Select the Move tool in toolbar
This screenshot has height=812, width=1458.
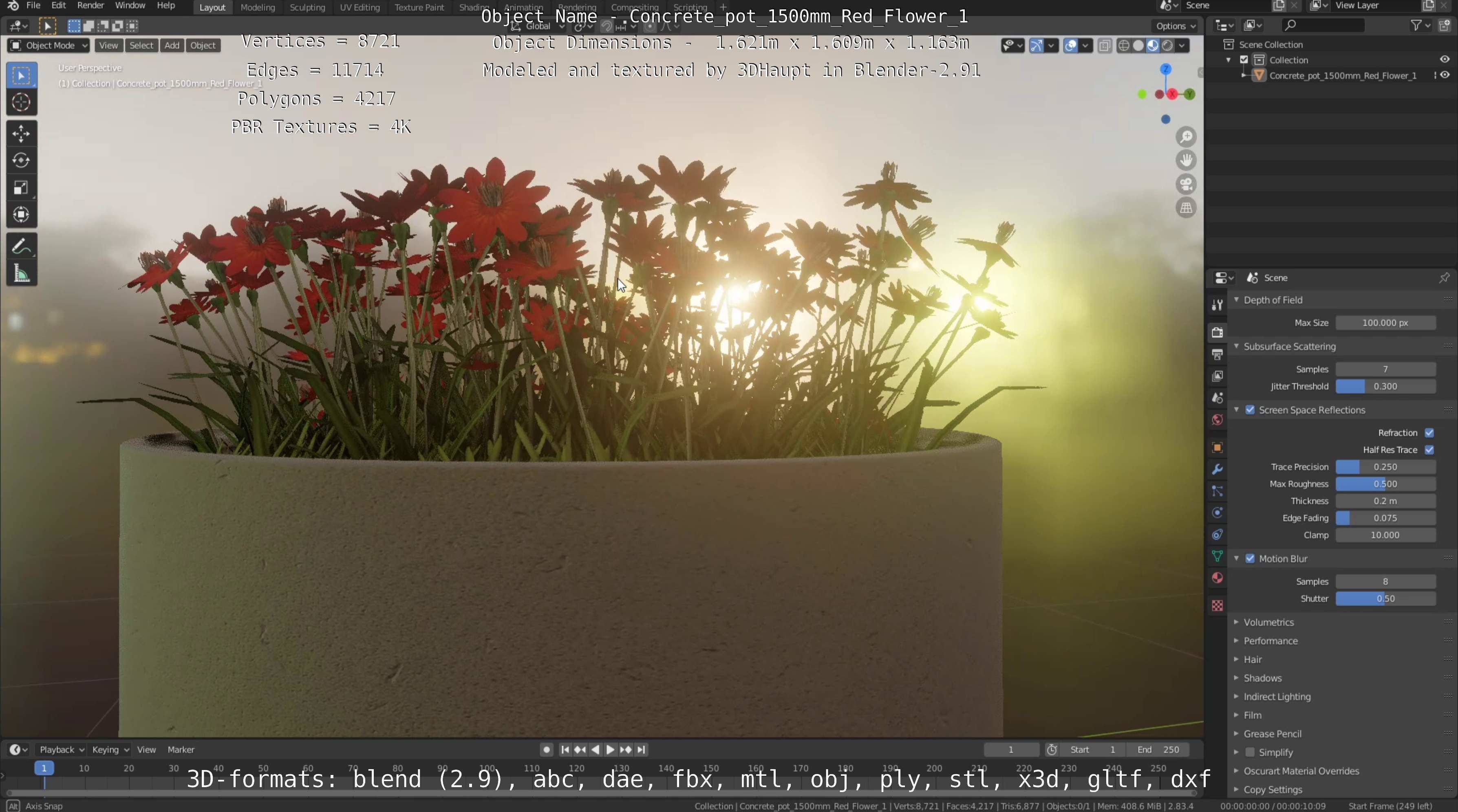click(21, 134)
